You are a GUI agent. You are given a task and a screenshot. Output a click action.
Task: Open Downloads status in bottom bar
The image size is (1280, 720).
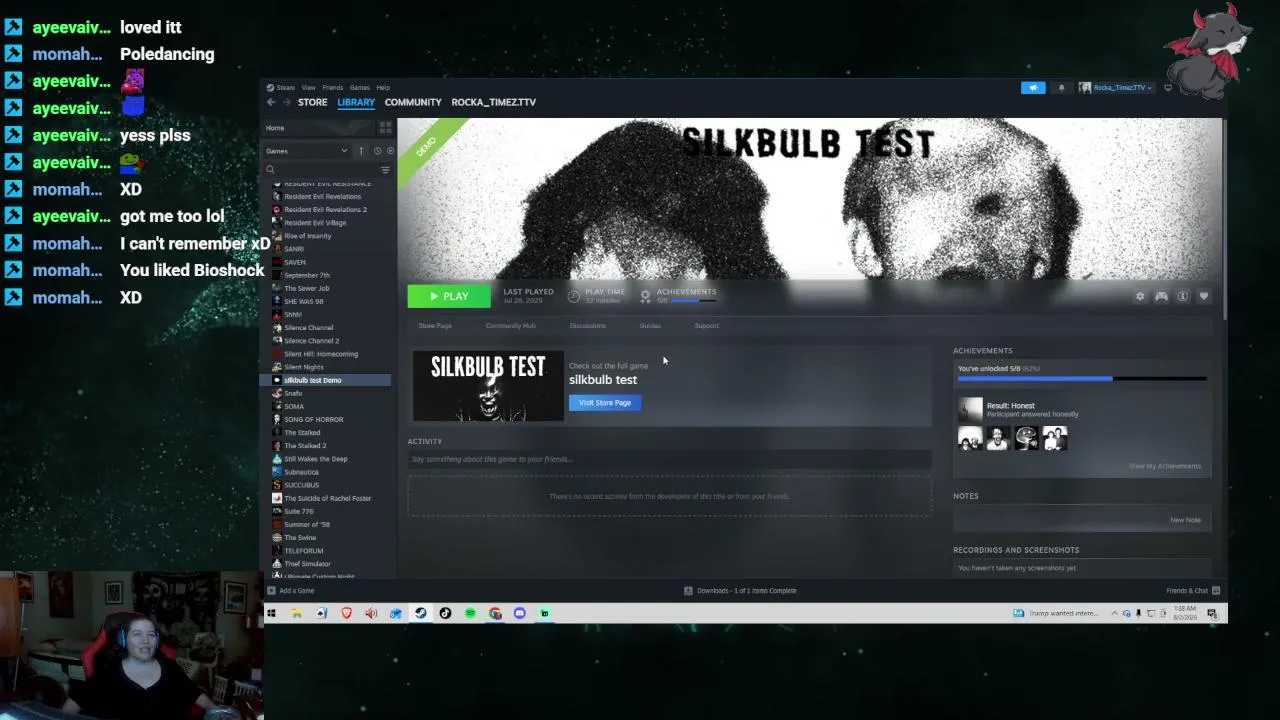coord(740,590)
